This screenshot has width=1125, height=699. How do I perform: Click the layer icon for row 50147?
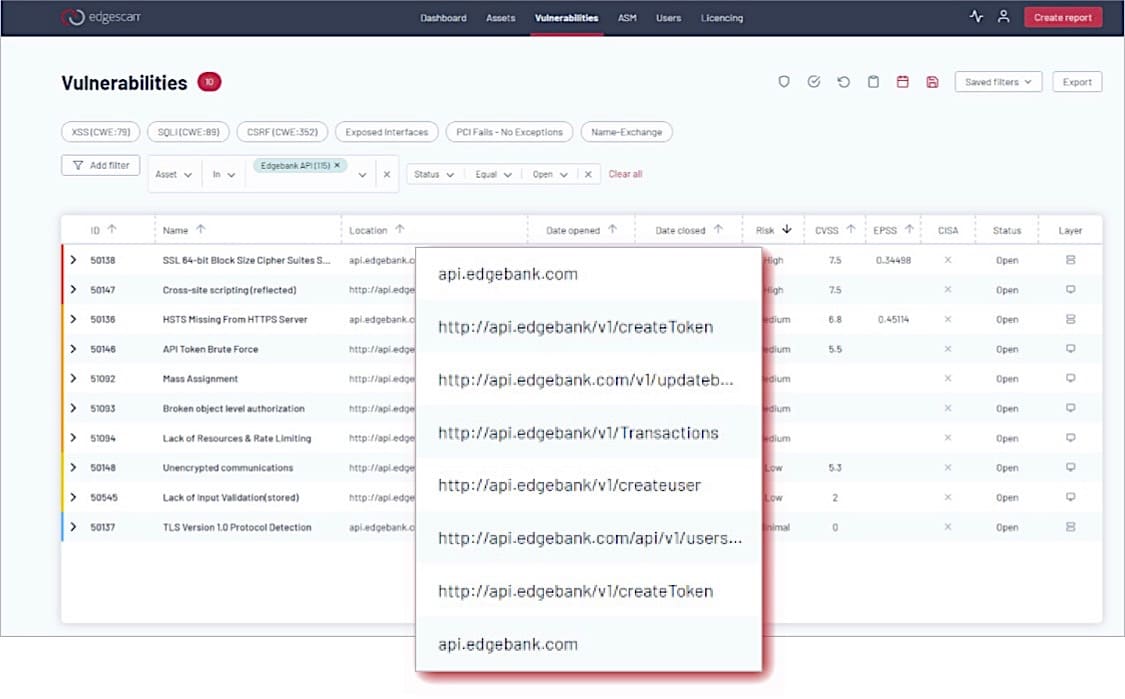click(1070, 289)
